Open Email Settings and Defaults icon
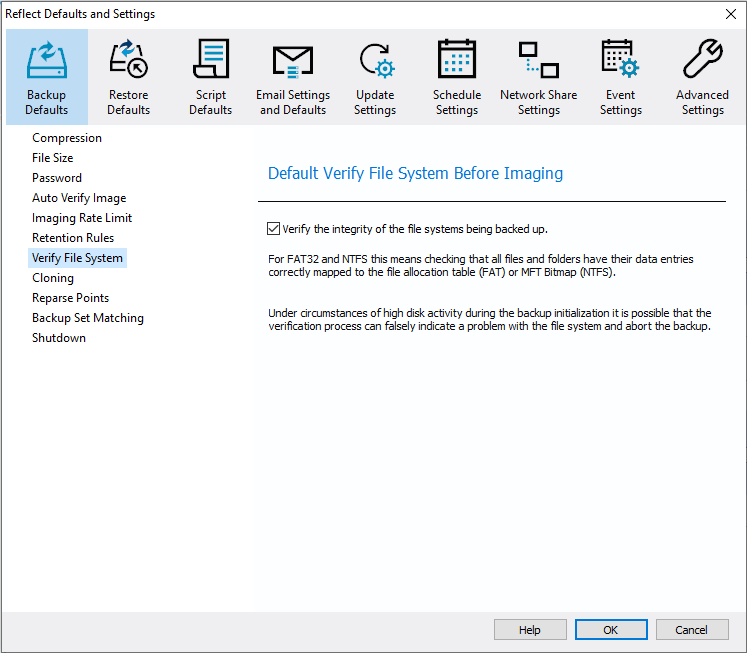The height and width of the screenshot is (653, 747). click(292, 60)
